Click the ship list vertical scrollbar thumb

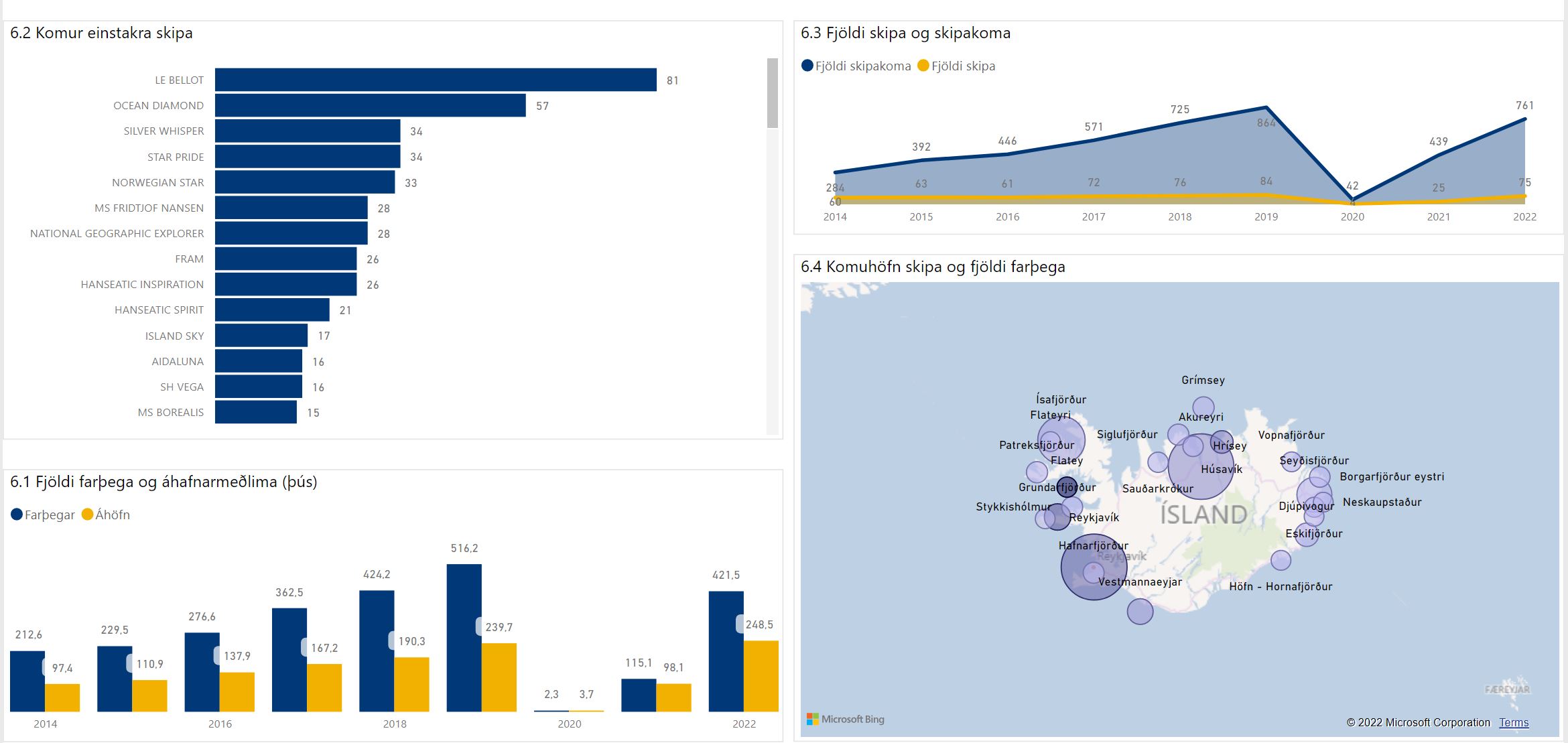pyautogui.click(x=773, y=93)
